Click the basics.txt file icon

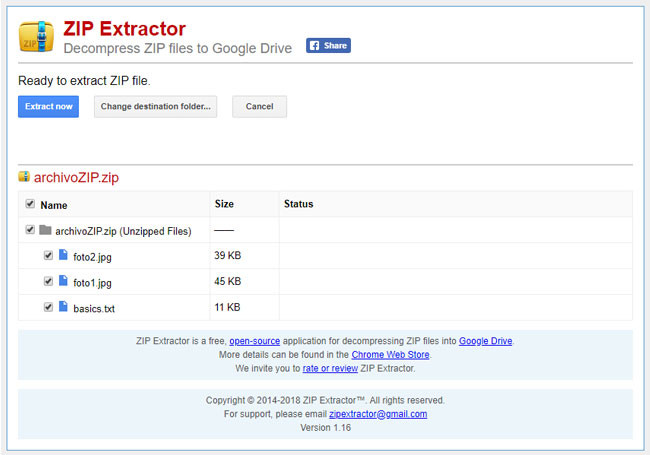pyautogui.click(x=63, y=307)
